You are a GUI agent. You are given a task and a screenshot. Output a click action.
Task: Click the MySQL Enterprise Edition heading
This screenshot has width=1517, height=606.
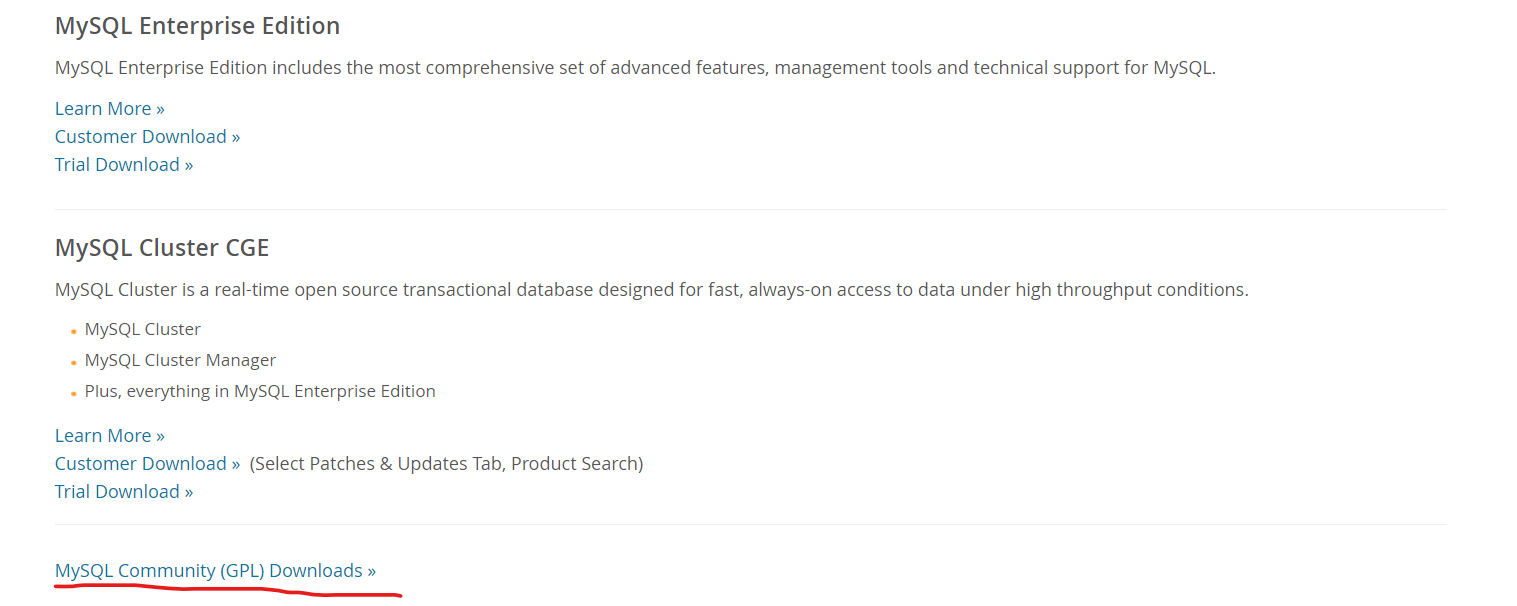[x=197, y=26]
